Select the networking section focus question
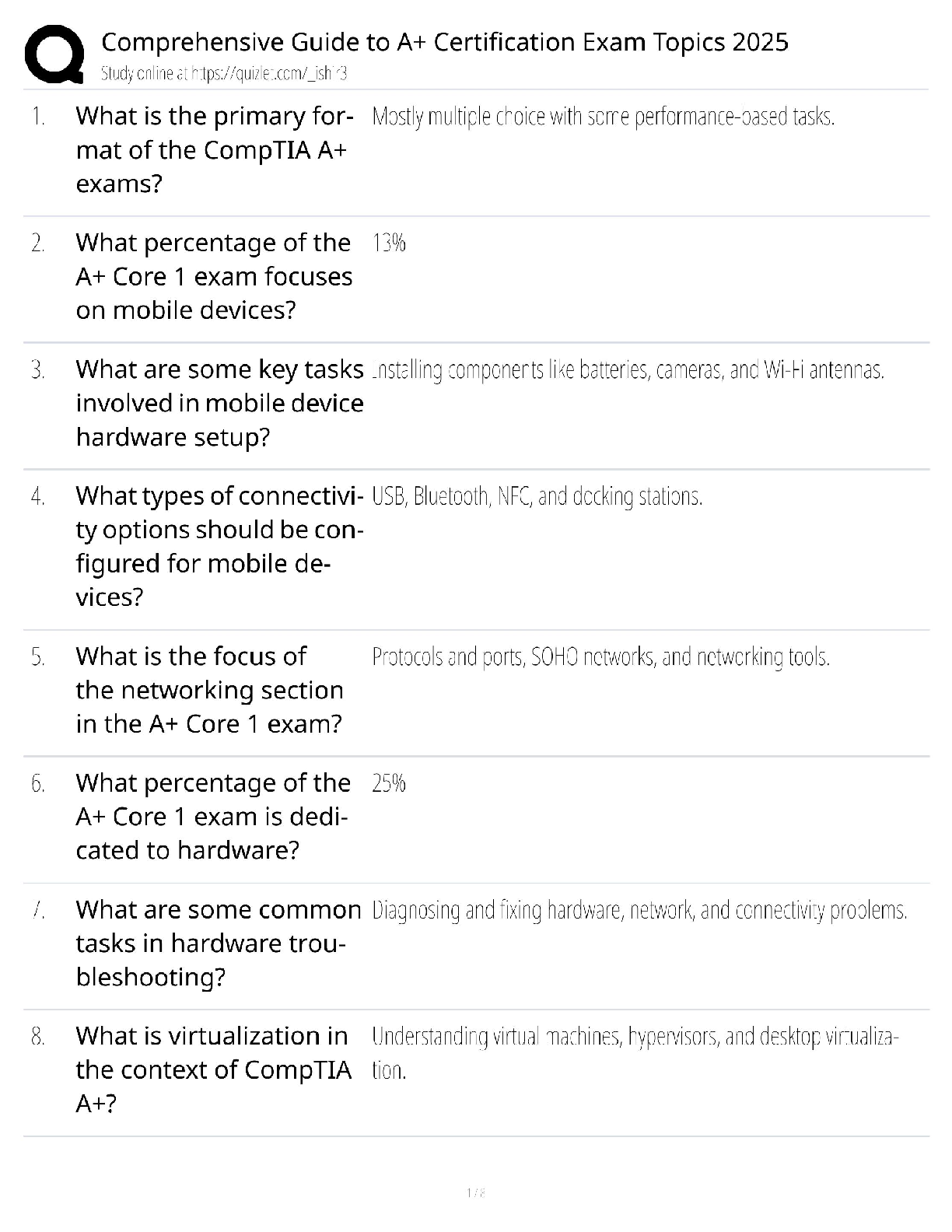The image size is (952, 1232). pyautogui.click(x=209, y=690)
